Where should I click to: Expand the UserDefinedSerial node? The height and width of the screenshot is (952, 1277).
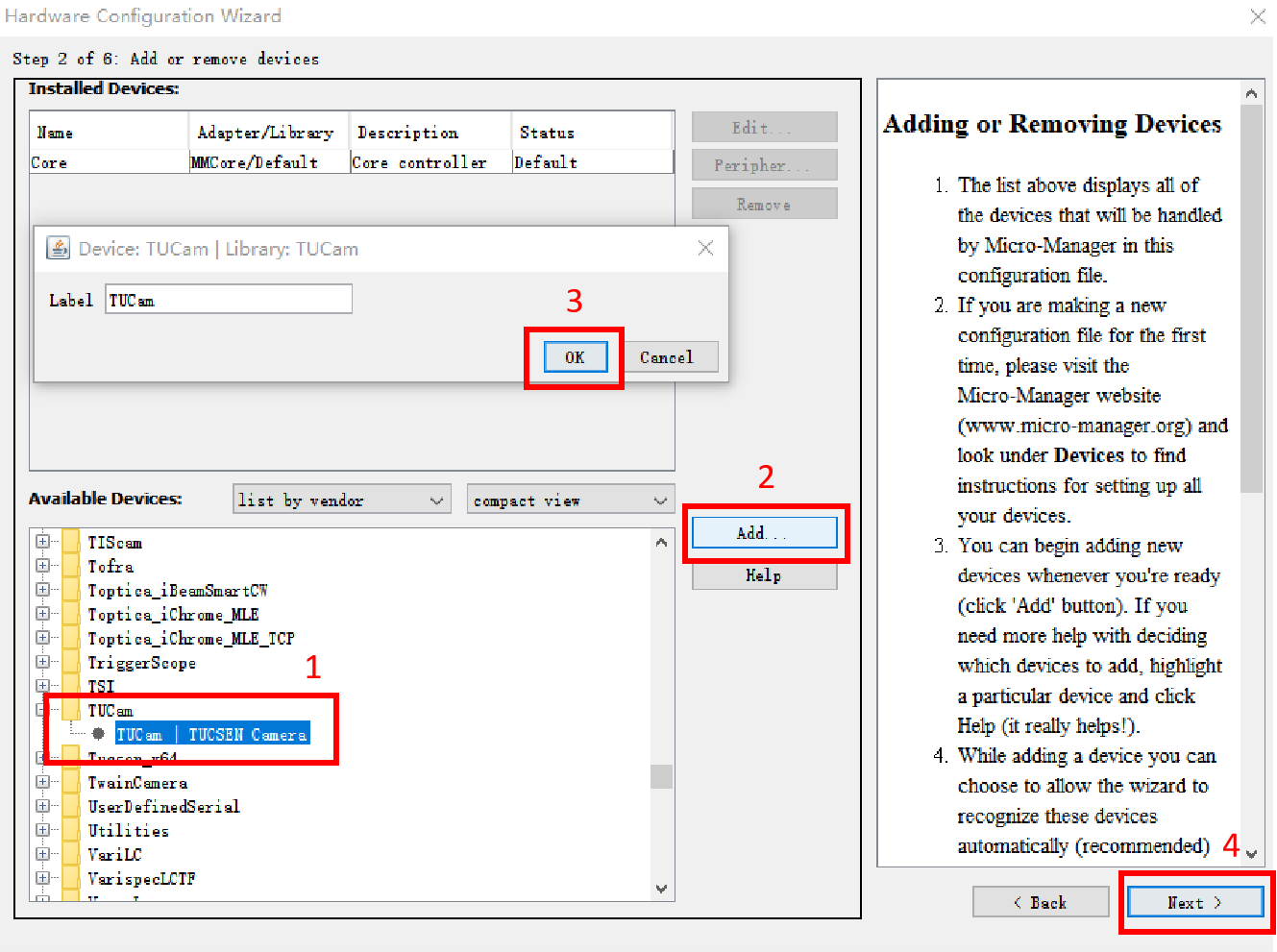[x=42, y=806]
